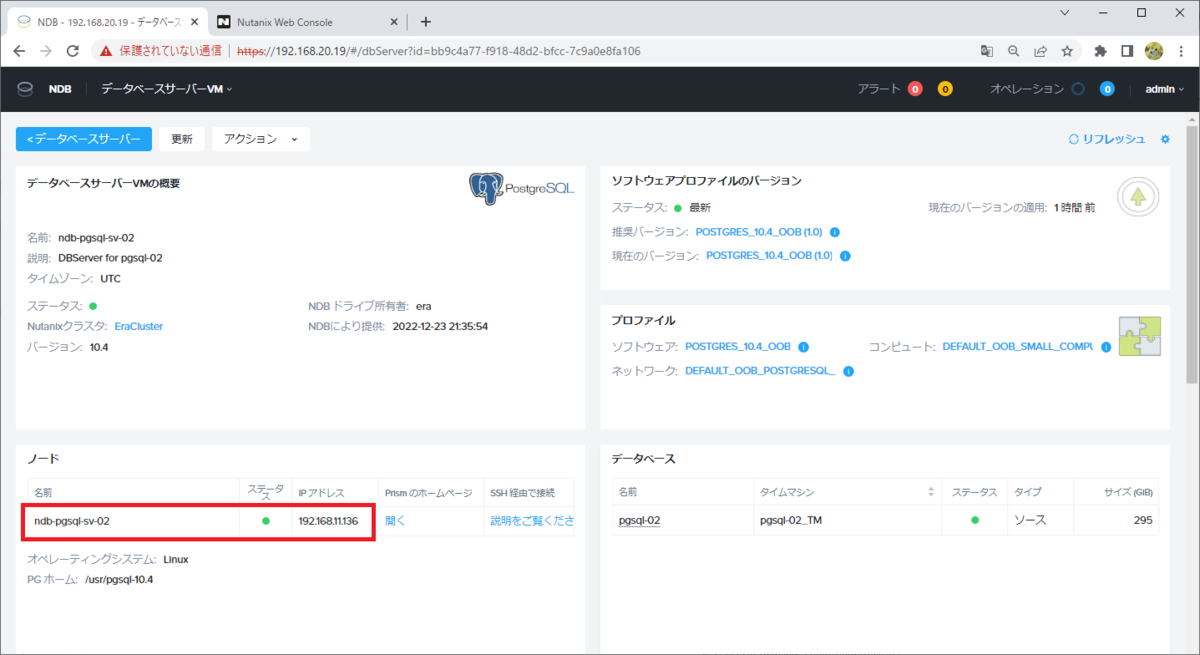
Task: Click node name ndb-pgsql-sv-02 in table
Action: [x=72, y=521]
